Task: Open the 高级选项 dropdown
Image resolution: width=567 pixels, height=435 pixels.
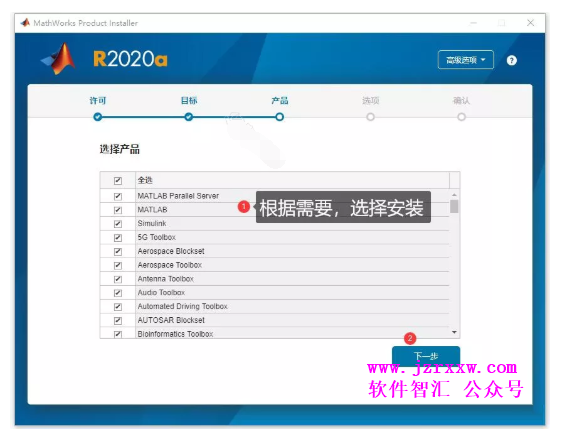Action: [x=465, y=60]
